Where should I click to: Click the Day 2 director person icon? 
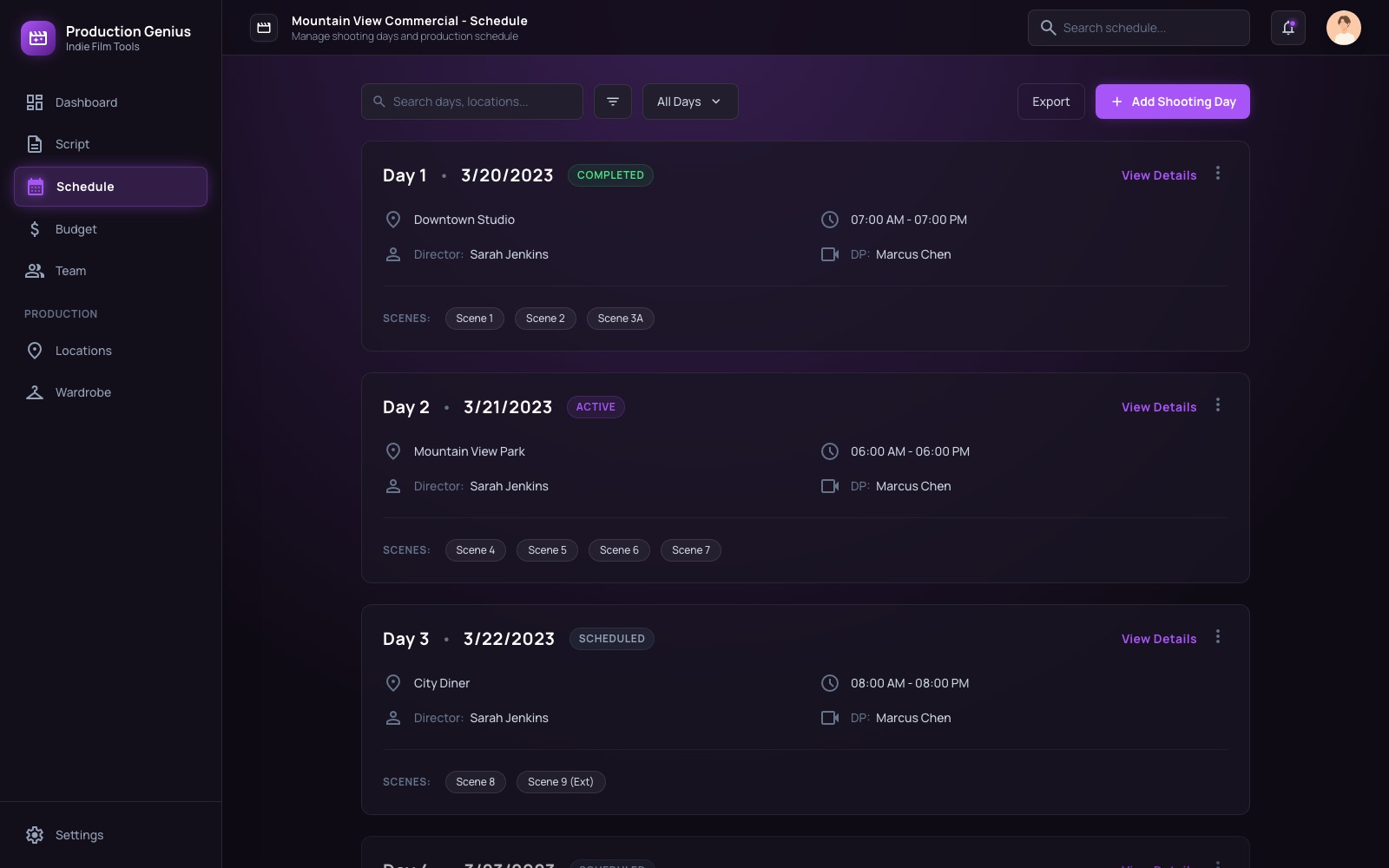point(393,486)
